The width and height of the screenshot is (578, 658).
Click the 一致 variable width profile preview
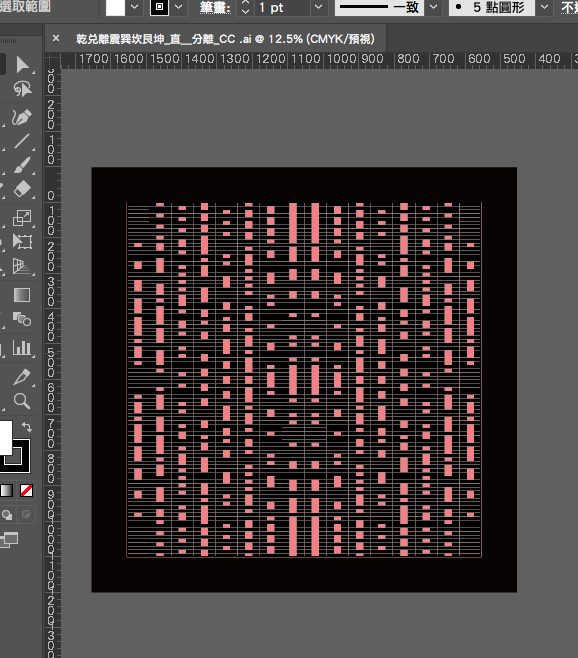pos(381,8)
